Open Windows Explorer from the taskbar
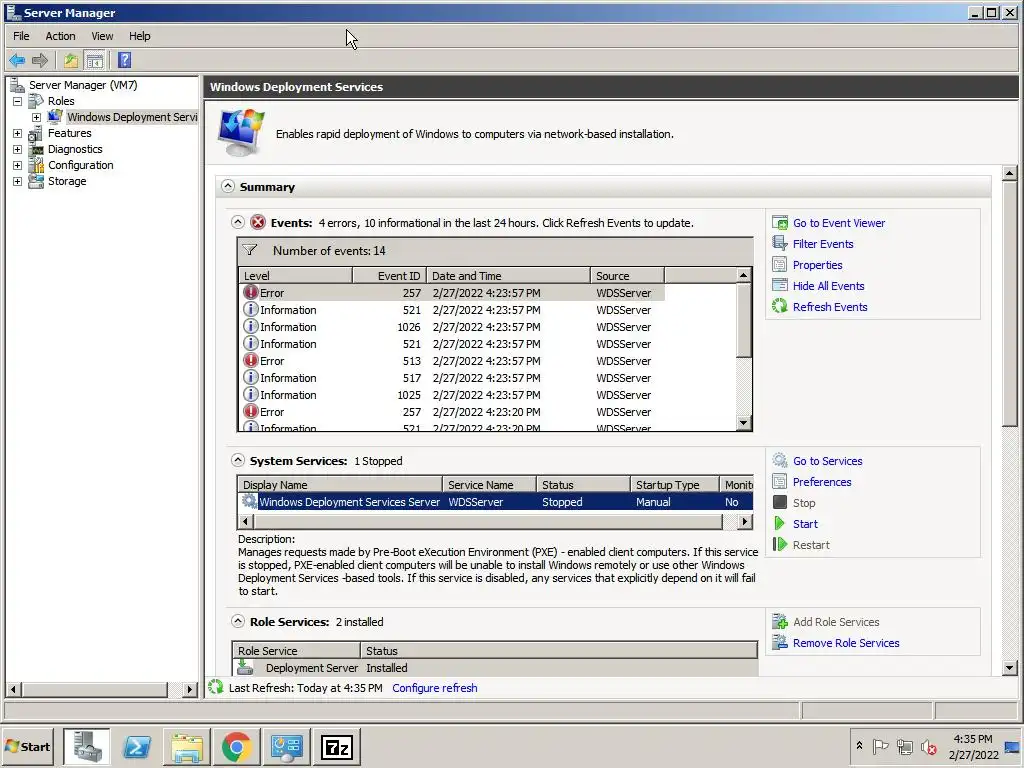 (x=187, y=746)
